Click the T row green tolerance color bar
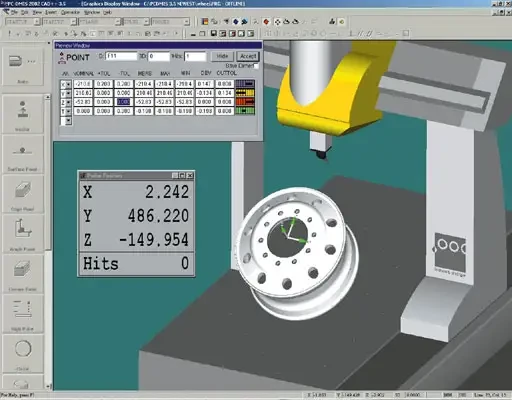The height and width of the screenshot is (400, 512). [245, 111]
